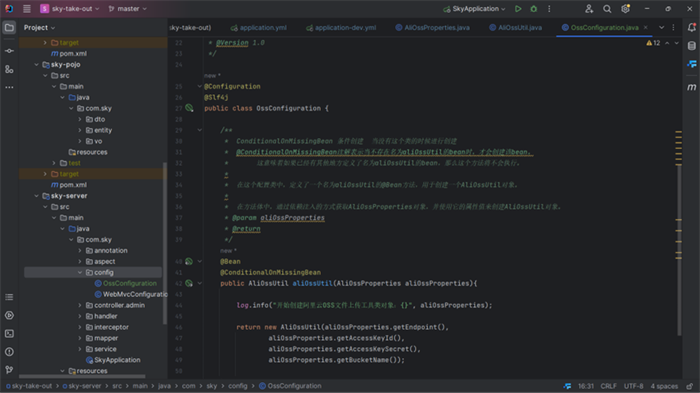Screen dimensions: 700x393
Task: Change UTF-8 file encoding
Action: pos(633,386)
